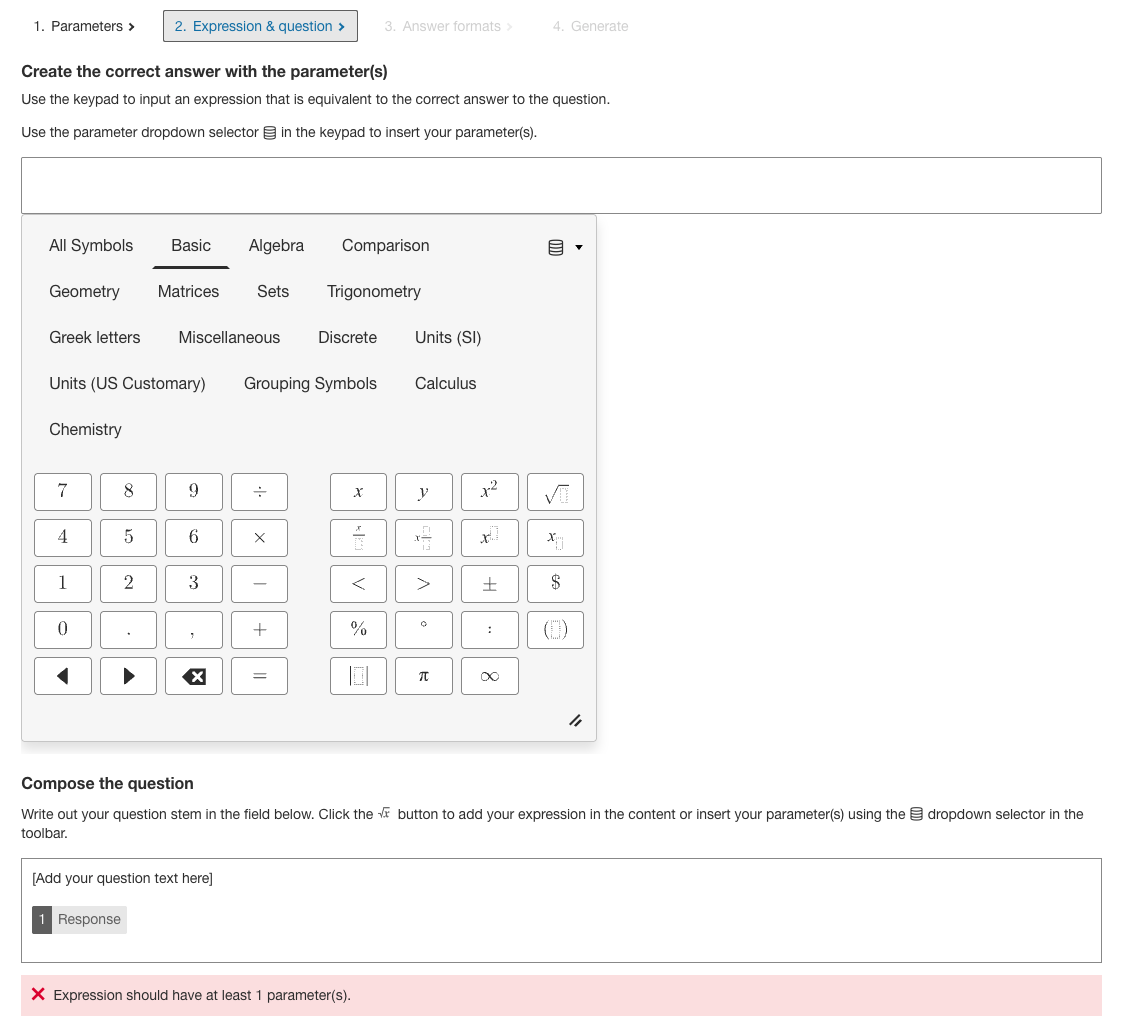Insert the fraction template
The width and height of the screenshot is (1121, 1036).
click(x=358, y=538)
